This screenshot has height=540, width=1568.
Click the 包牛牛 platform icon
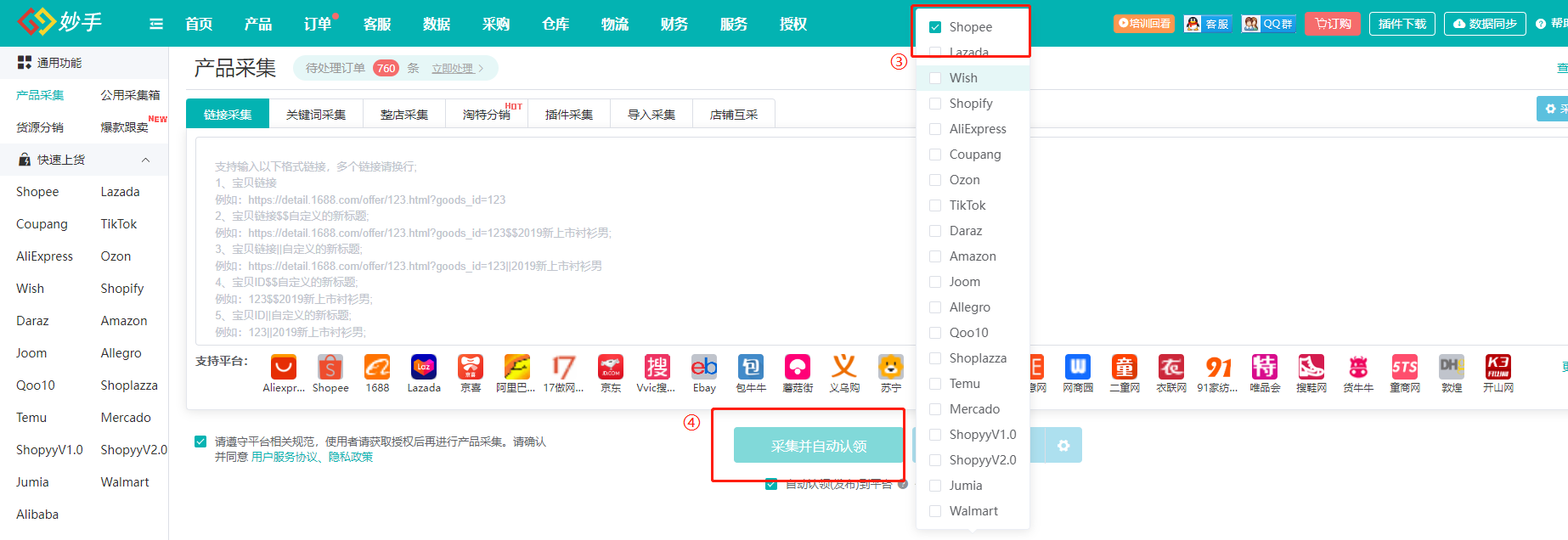pyautogui.click(x=751, y=367)
